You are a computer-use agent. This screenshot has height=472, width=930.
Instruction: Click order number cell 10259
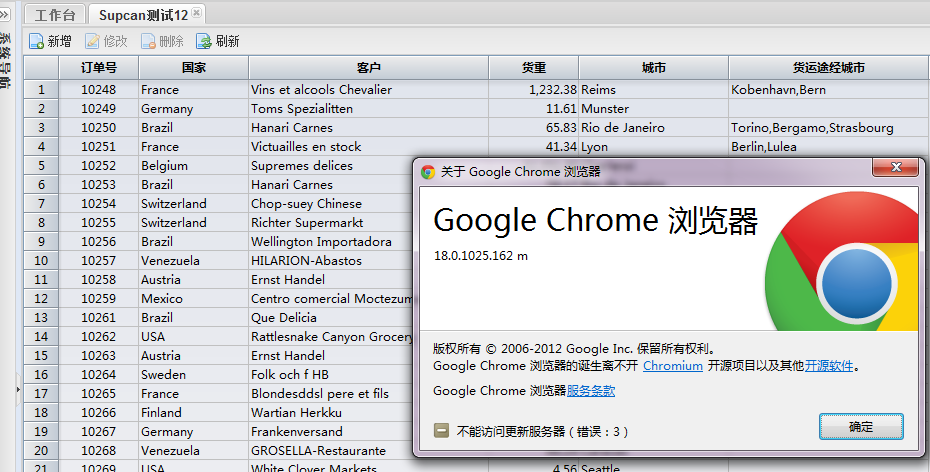tap(98, 298)
